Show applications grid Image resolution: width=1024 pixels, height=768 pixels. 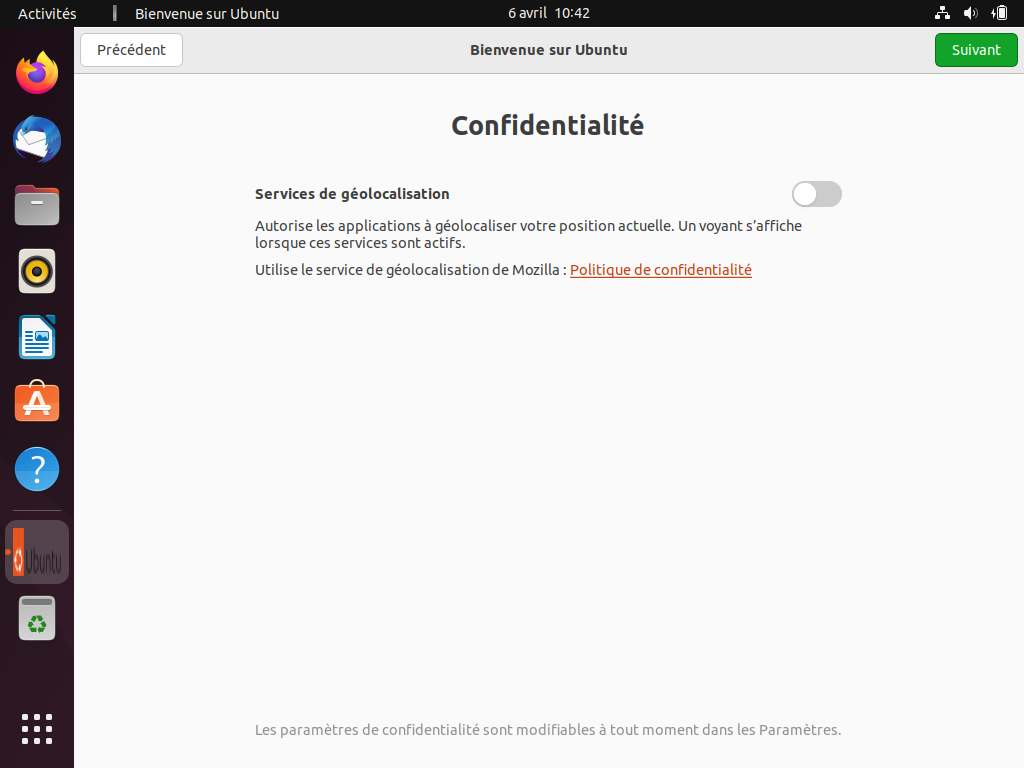pos(37,729)
